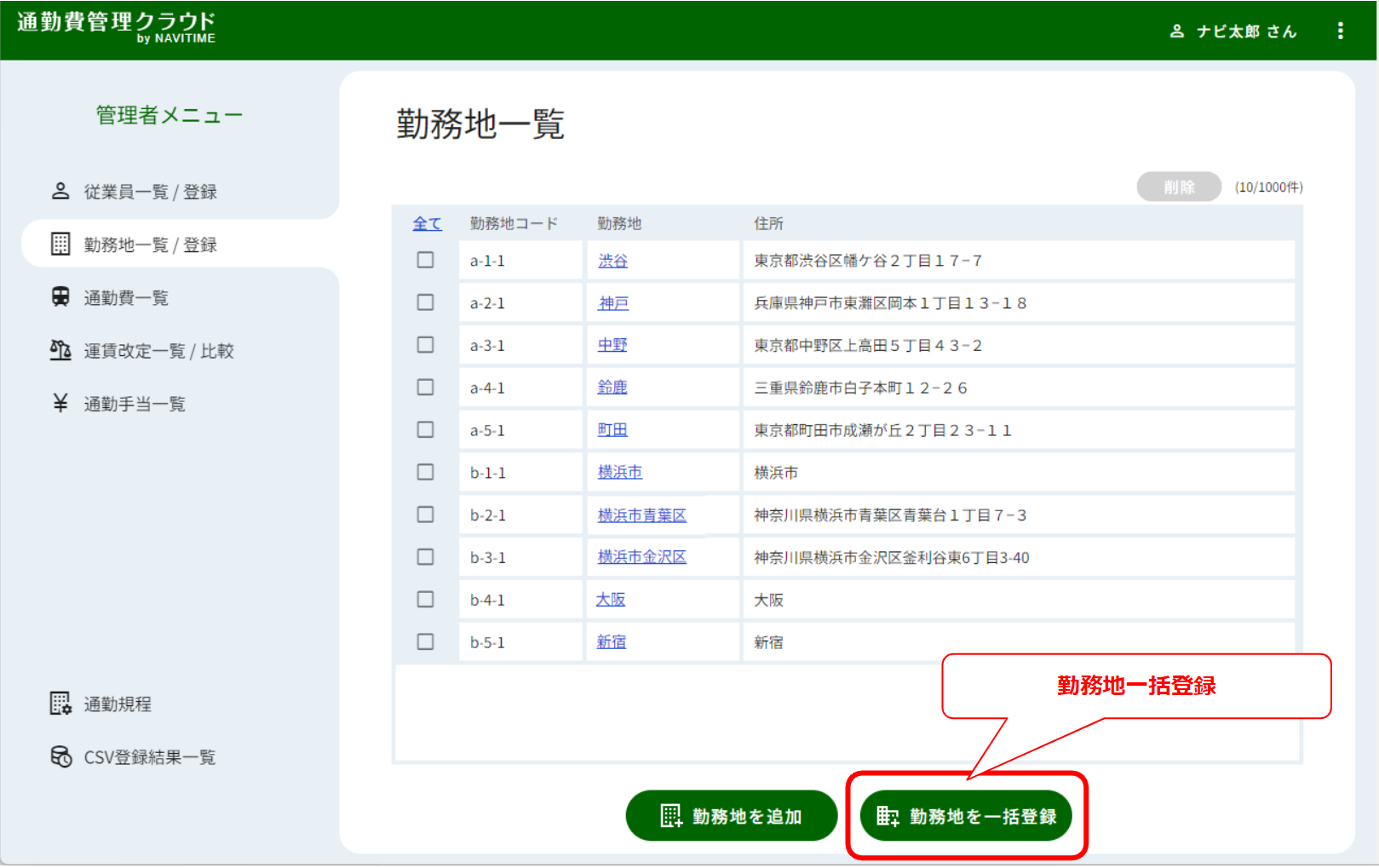Viewport: 1379px width, 868px height.
Task: Click address 東京都中野区上高田５丁目４３−２
Action: click(868, 346)
